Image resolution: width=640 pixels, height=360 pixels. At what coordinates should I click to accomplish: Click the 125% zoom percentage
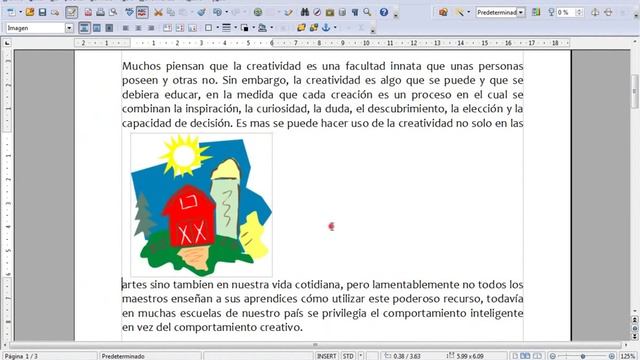click(628, 356)
